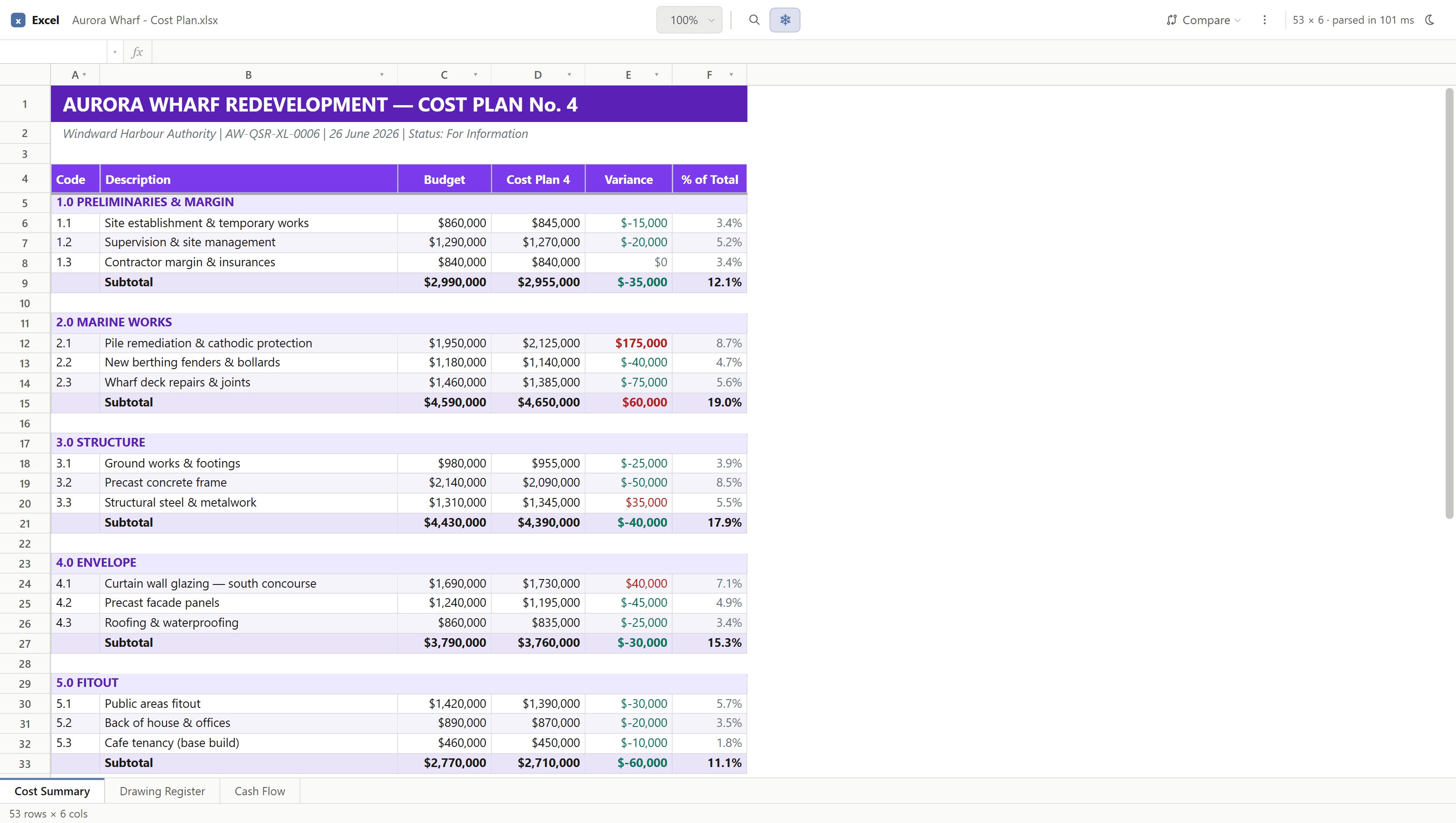1456x823 pixels.
Task: Click the Windward Harbour Authority subtitle cell
Action: click(x=399, y=133)
